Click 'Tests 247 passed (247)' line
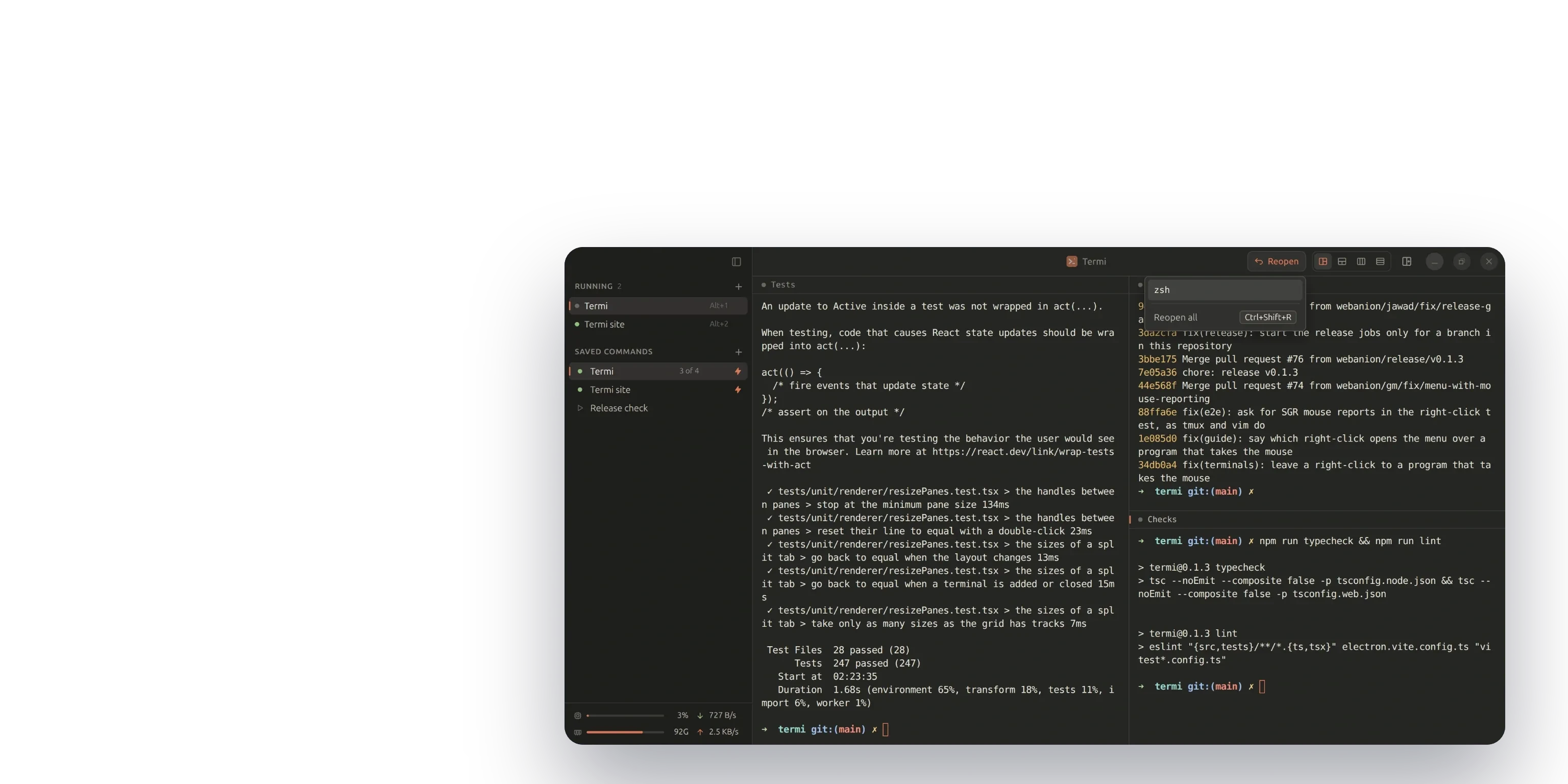 click(857, 664)
